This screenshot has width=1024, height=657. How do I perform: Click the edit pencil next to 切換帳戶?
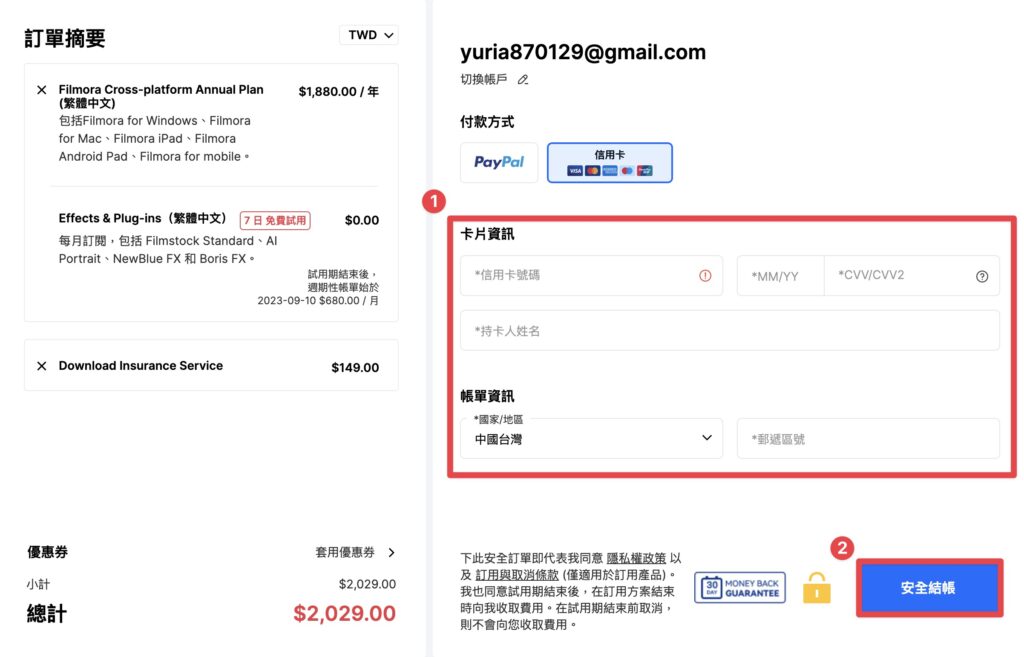(x=523, y=80)
